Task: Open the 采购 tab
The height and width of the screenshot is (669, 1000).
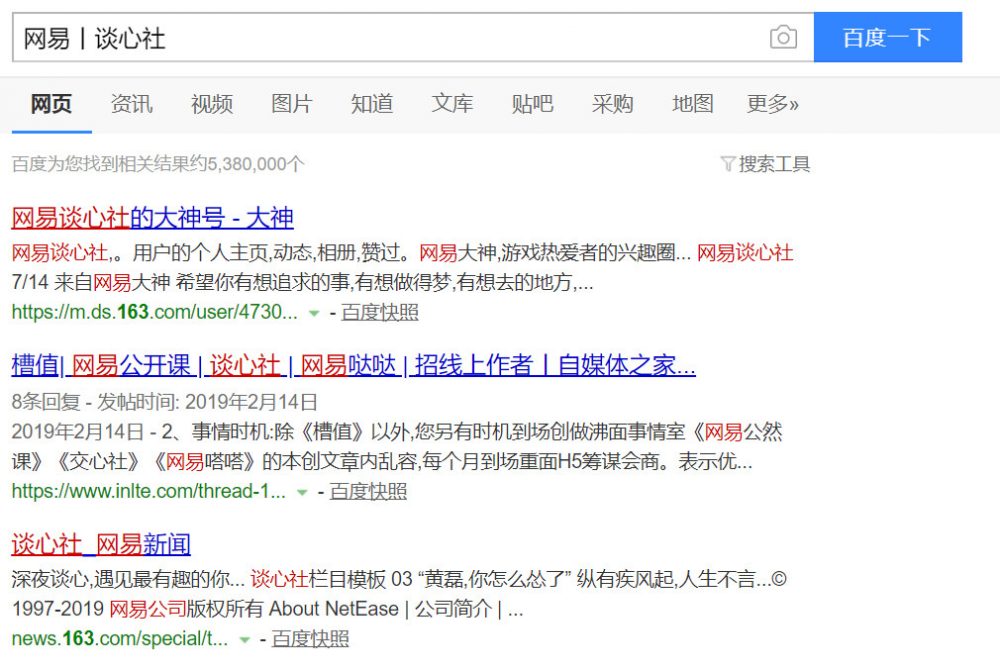Action: click(612, 104)
